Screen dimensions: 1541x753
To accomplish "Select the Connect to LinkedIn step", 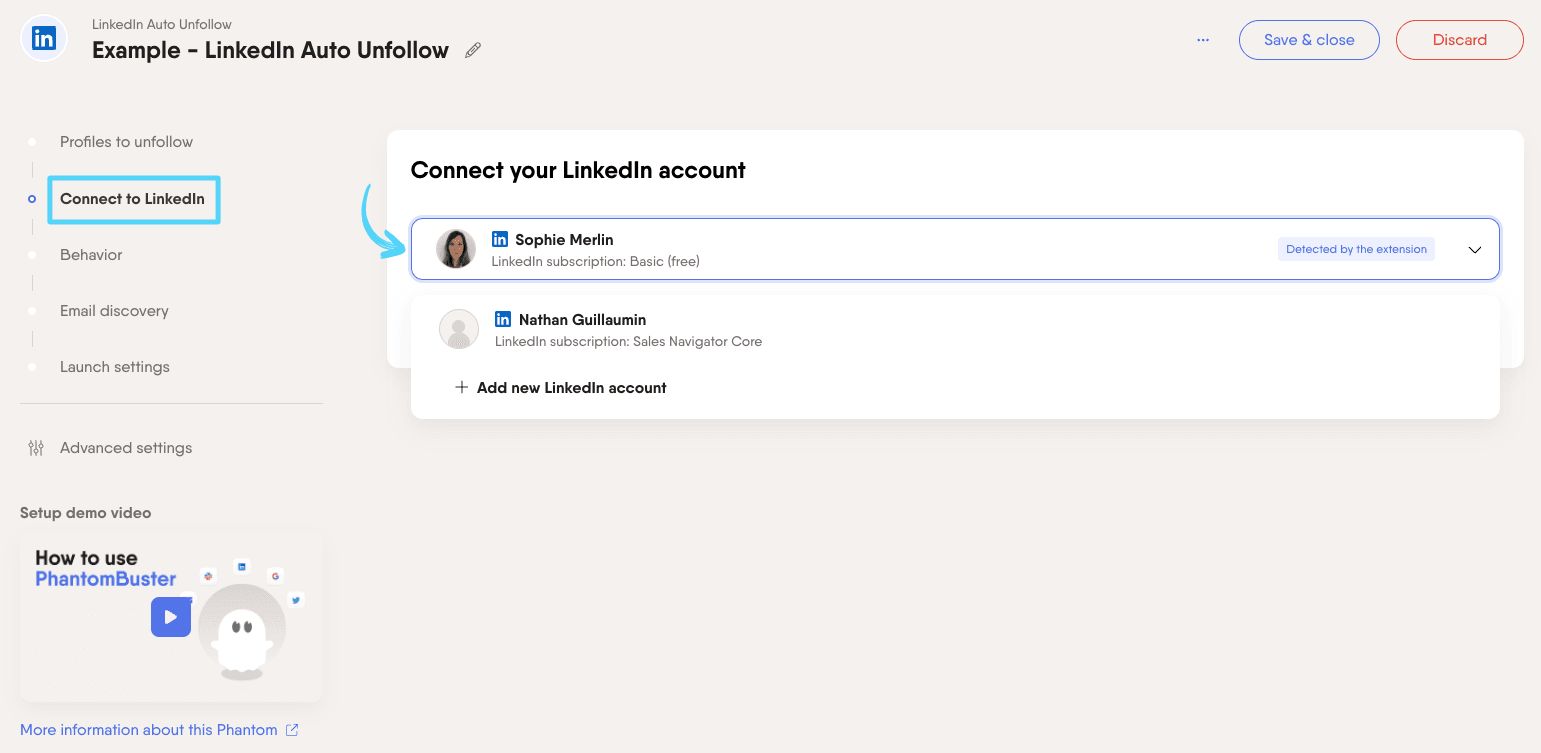I will (x=132, y=199).
